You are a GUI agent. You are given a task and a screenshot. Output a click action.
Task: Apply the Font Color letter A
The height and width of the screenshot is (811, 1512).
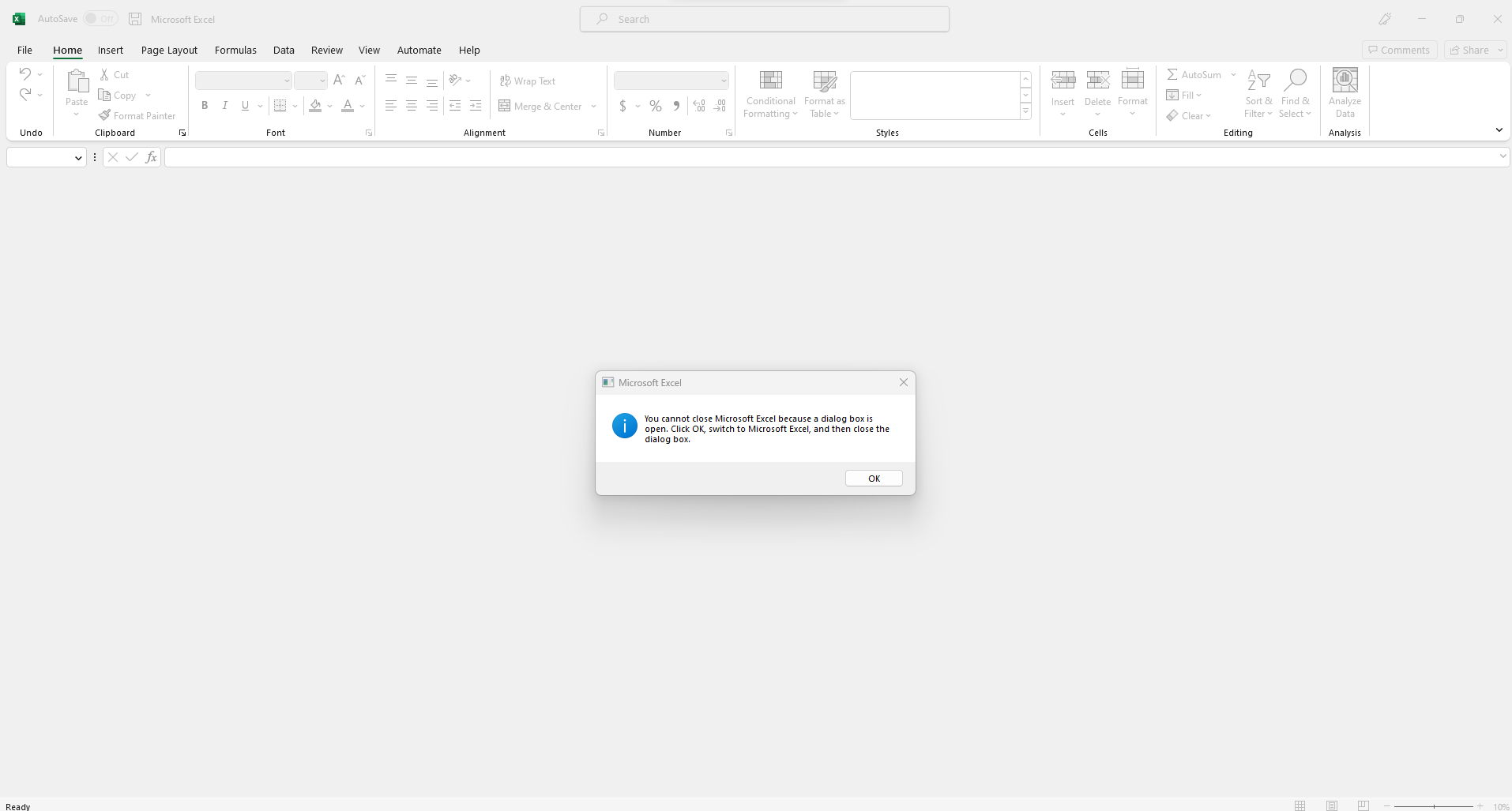click(348, 106)
